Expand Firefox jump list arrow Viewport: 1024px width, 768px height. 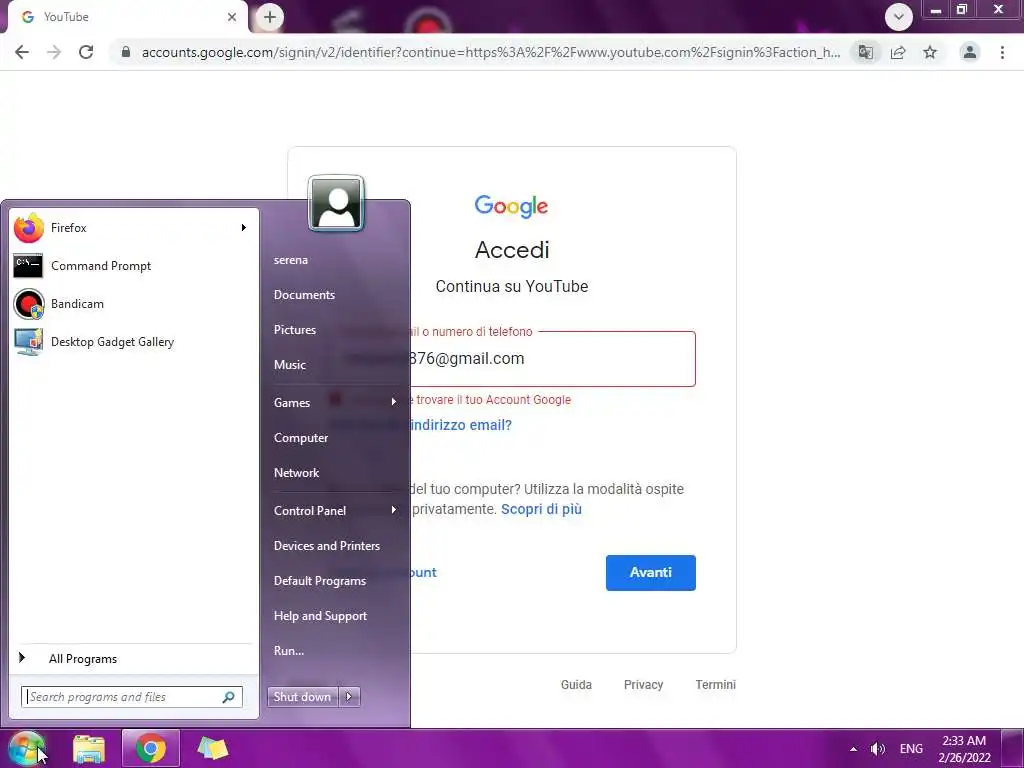coord(244,228)
